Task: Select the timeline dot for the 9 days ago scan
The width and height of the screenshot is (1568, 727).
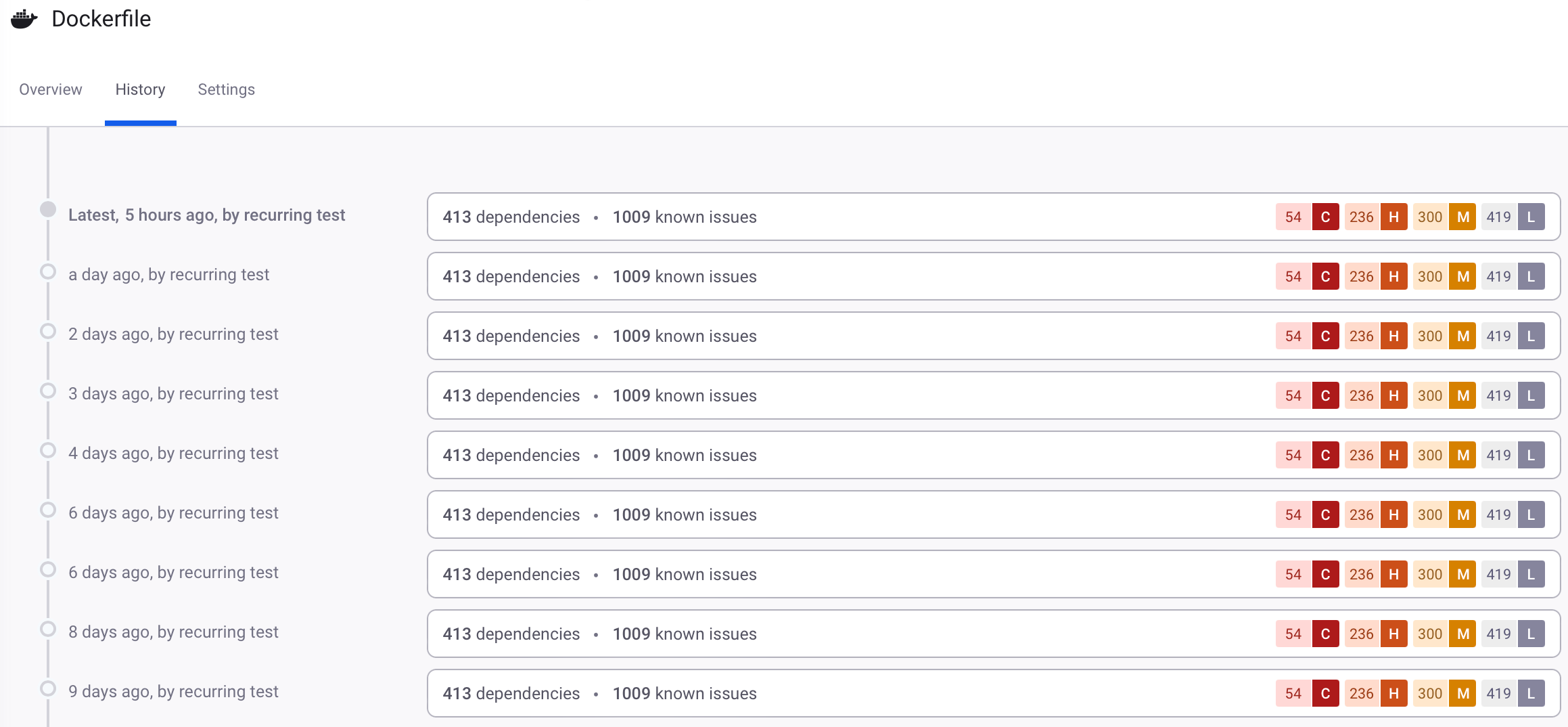Action: (x=47, y=688)
